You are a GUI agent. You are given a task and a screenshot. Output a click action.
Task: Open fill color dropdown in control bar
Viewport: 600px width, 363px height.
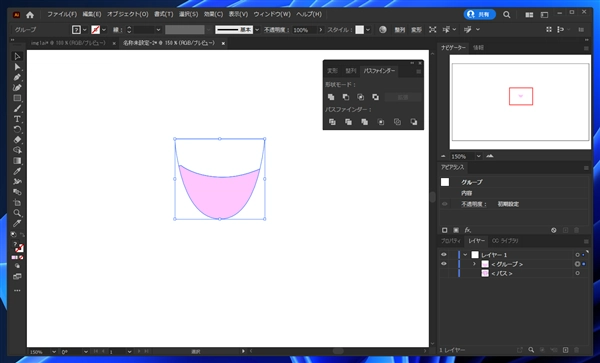[85, 29]
